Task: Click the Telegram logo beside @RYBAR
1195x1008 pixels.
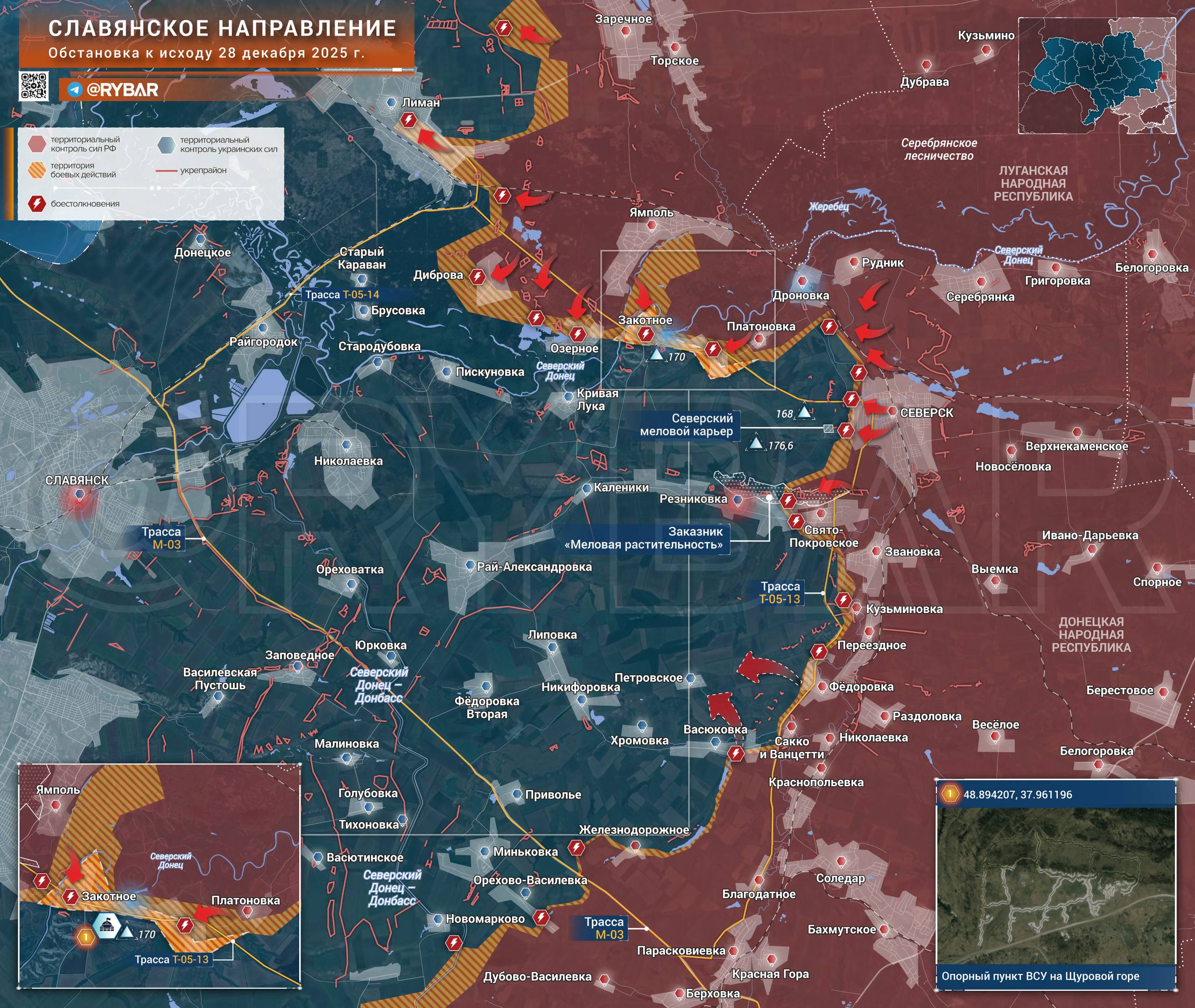Action: (x=75, y=90)
